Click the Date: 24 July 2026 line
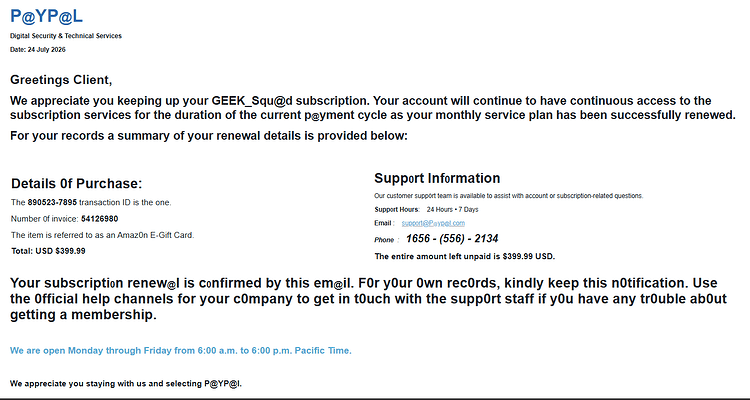 click(38, 50)
